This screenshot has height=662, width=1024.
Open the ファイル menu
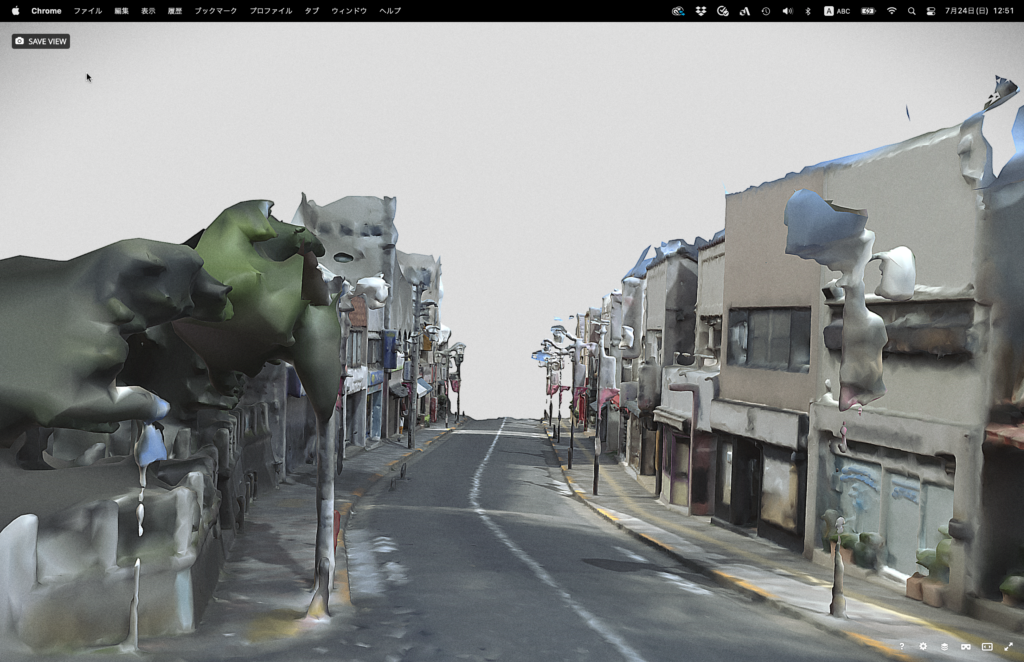click(88, 11)
